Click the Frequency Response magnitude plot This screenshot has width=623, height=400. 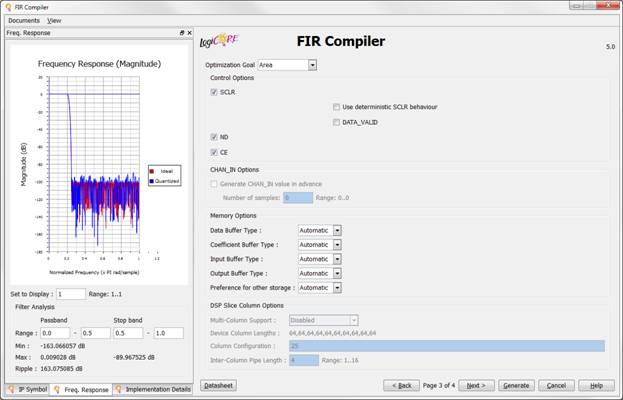pos(94,164)
